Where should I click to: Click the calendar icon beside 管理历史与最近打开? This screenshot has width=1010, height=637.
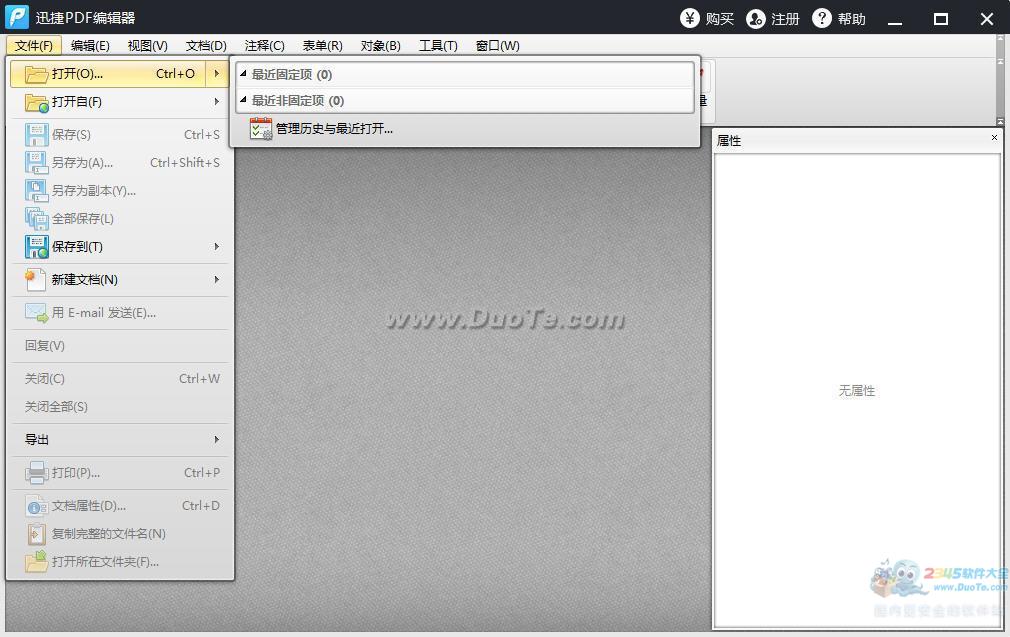(261, 129)
